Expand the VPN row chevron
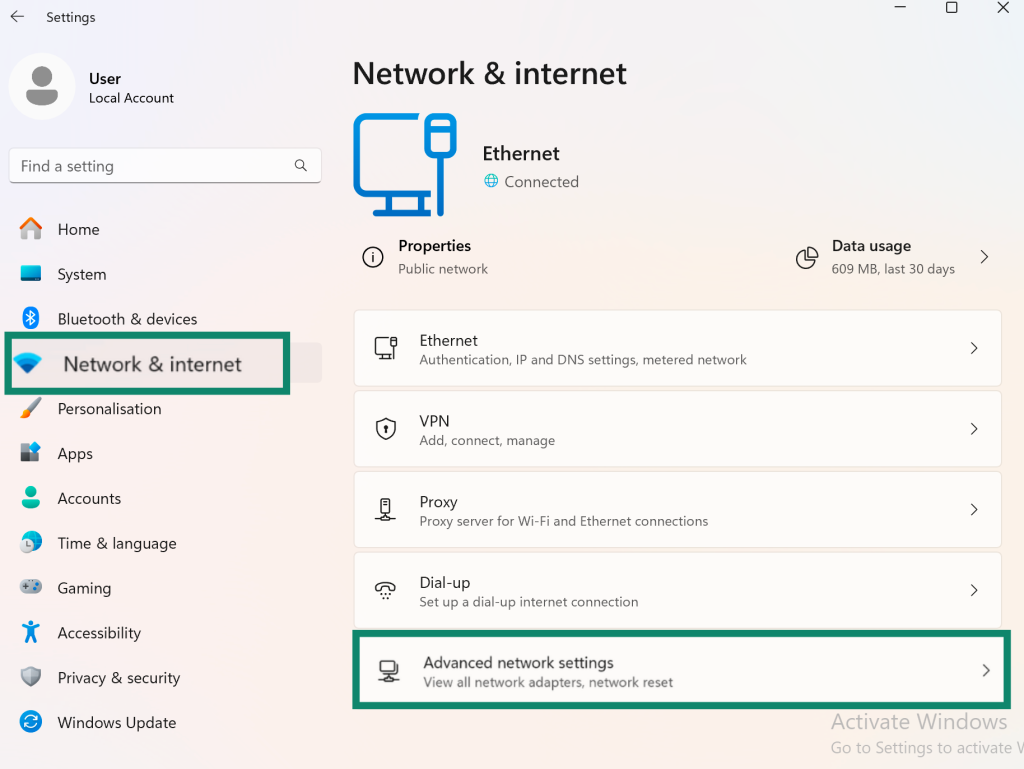Viewport: 1024px width, 769px height. click(973, 428)
